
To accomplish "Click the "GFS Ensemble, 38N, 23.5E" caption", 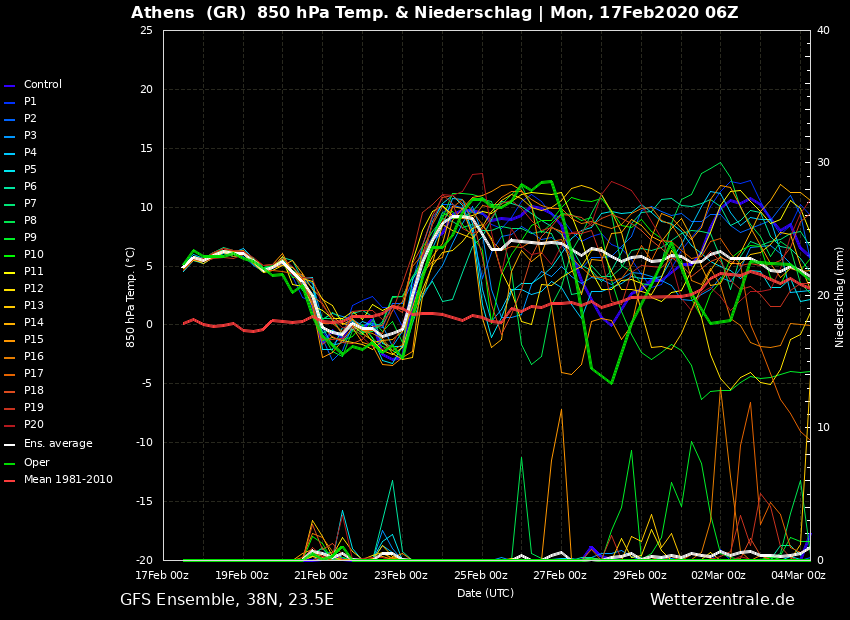I will tap(227, 600).
